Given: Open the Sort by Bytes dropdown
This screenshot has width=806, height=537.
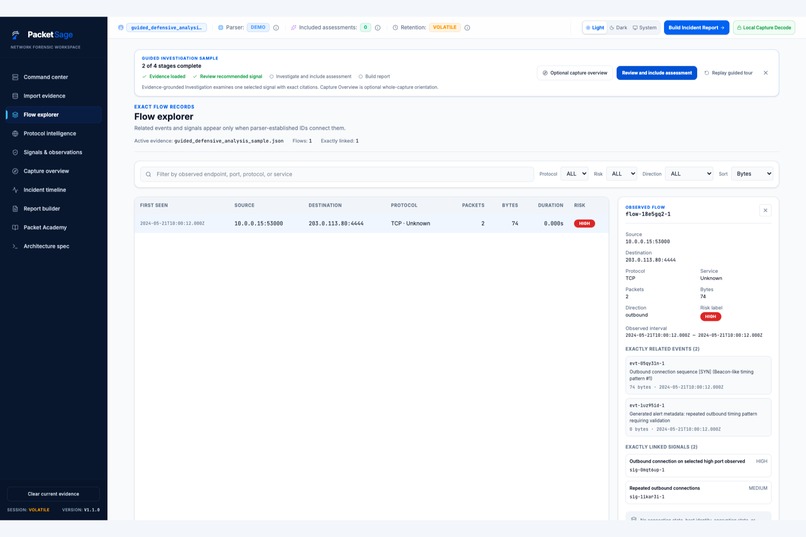Looking at the screenshot, I should coord(752,174).
